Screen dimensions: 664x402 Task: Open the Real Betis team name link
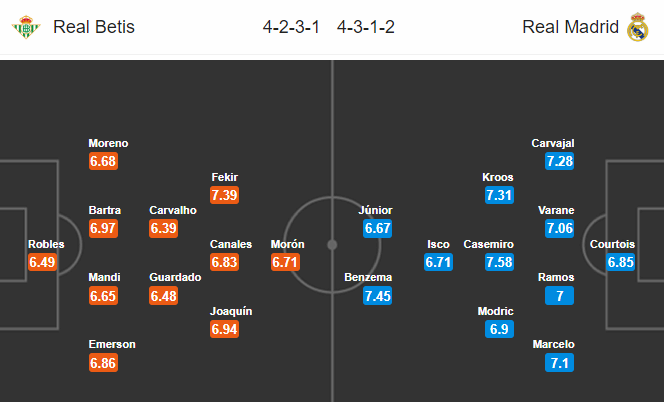pyautogui.click(x=94, y=27)
